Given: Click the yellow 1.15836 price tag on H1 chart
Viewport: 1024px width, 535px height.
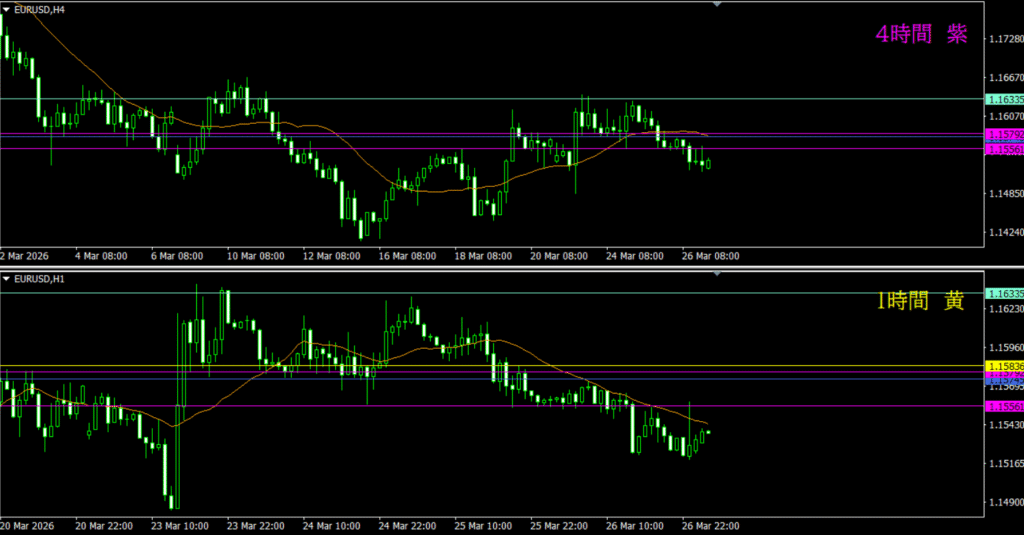Looking at the screenshot, I should 1003,366.
